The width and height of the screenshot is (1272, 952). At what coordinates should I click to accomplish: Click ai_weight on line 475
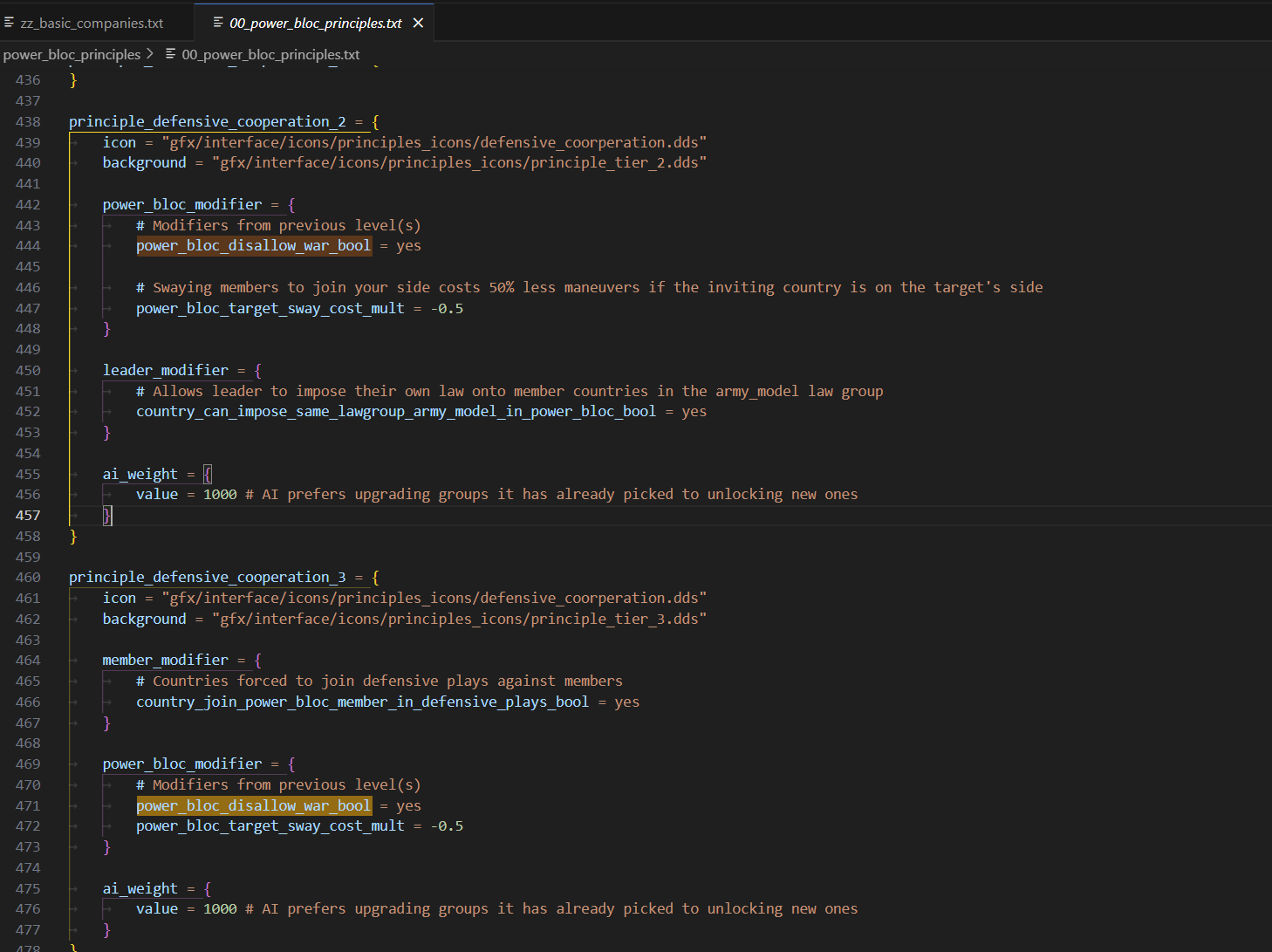[x=140, y=888]
